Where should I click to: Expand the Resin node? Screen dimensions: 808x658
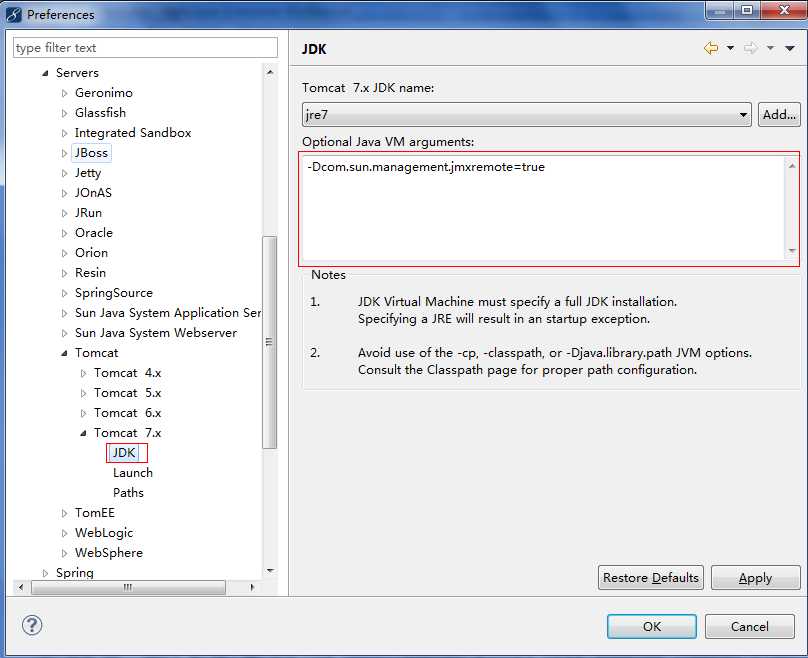[x=64, y=273]
